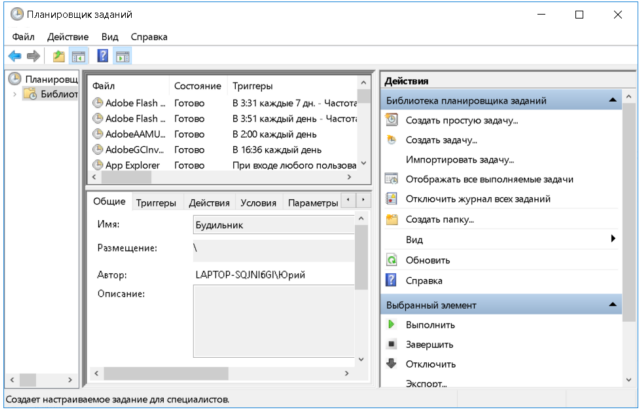Screen dimensions: 643x409
Task: Click the 'Создать задачу' action
Action: coord(441,140)
